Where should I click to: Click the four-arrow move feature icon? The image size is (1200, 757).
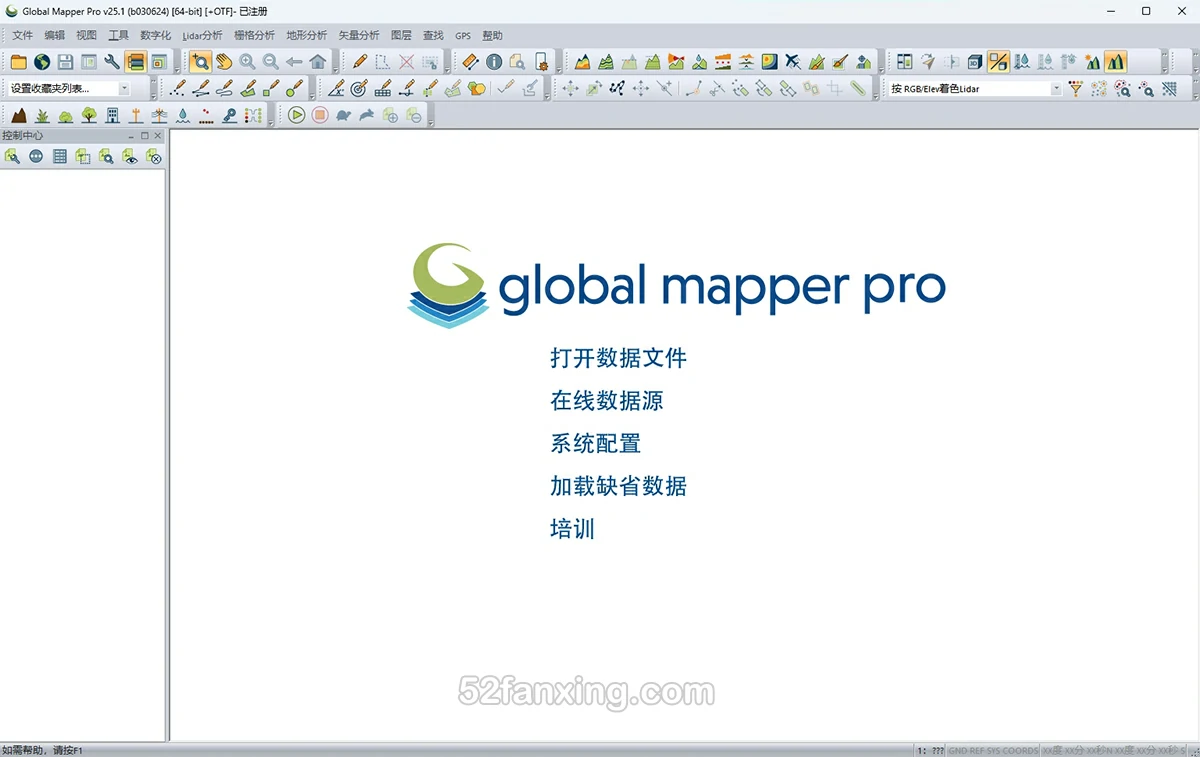click(570, 89)
